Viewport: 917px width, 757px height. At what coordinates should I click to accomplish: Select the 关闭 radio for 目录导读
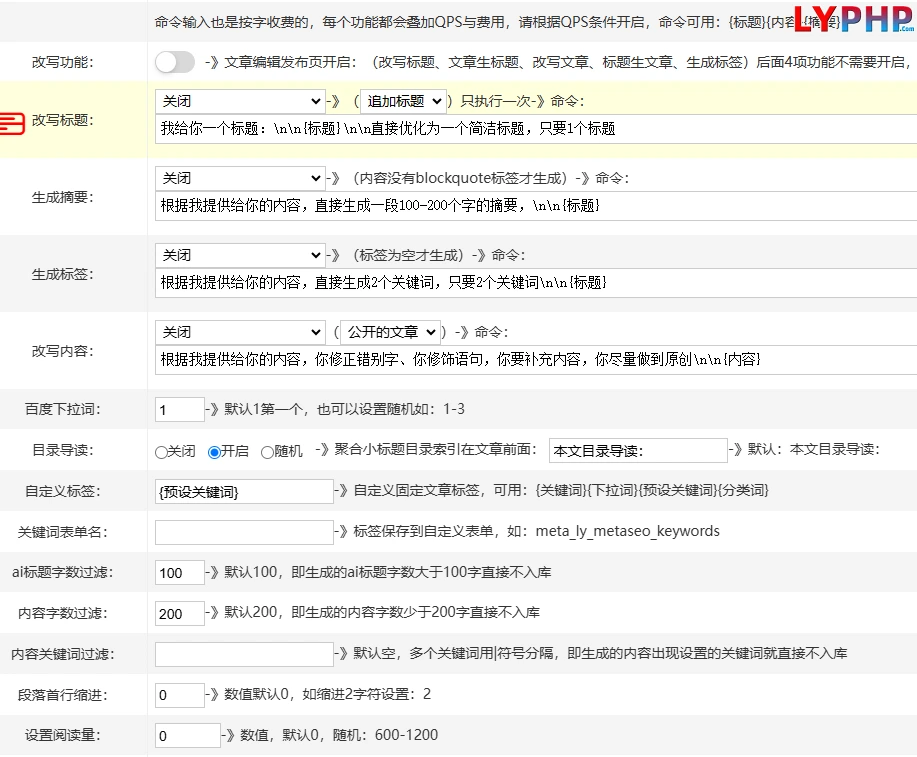(161, 452)
